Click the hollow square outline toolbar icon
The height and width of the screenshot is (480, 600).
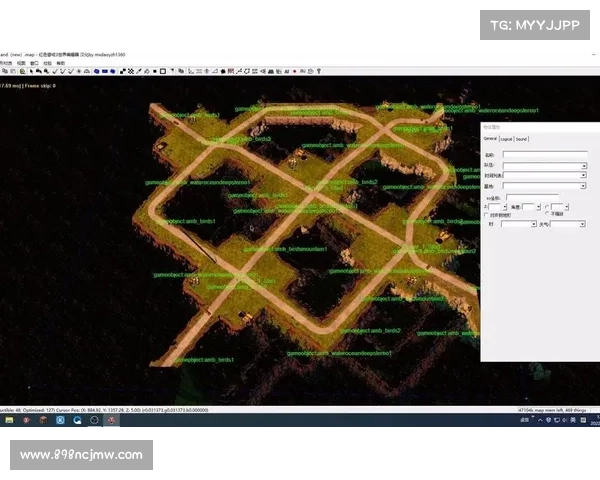163,71
